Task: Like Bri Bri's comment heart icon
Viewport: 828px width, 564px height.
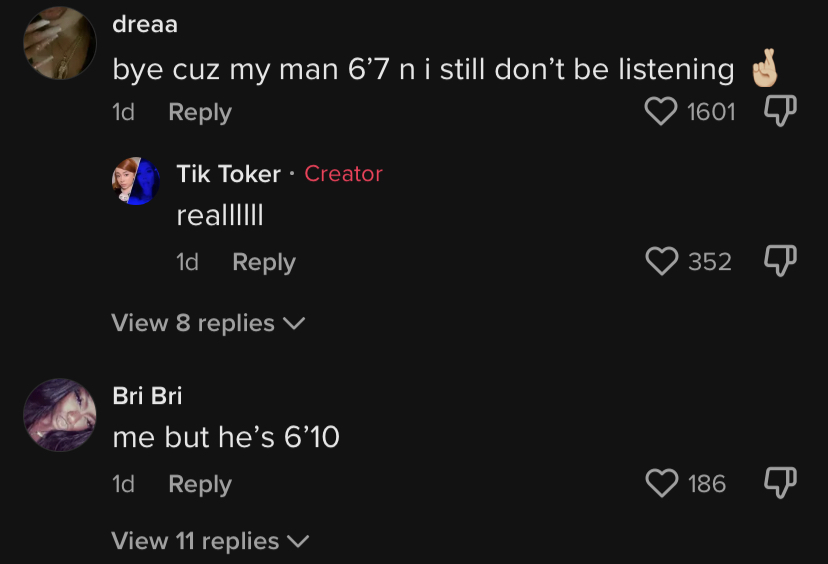Action: [x=662, y=483]
